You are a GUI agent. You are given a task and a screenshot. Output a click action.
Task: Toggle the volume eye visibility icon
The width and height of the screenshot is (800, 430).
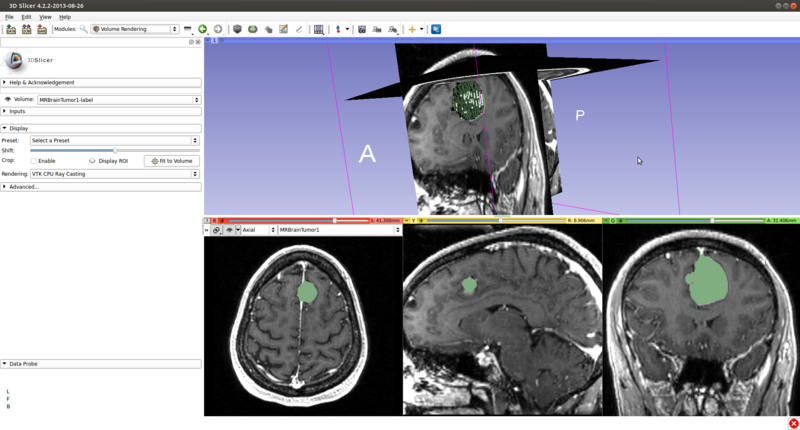(8, 100)
